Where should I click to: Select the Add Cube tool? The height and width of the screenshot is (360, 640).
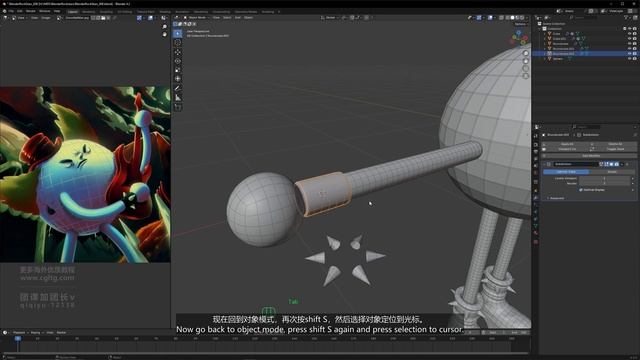(178, 107)
